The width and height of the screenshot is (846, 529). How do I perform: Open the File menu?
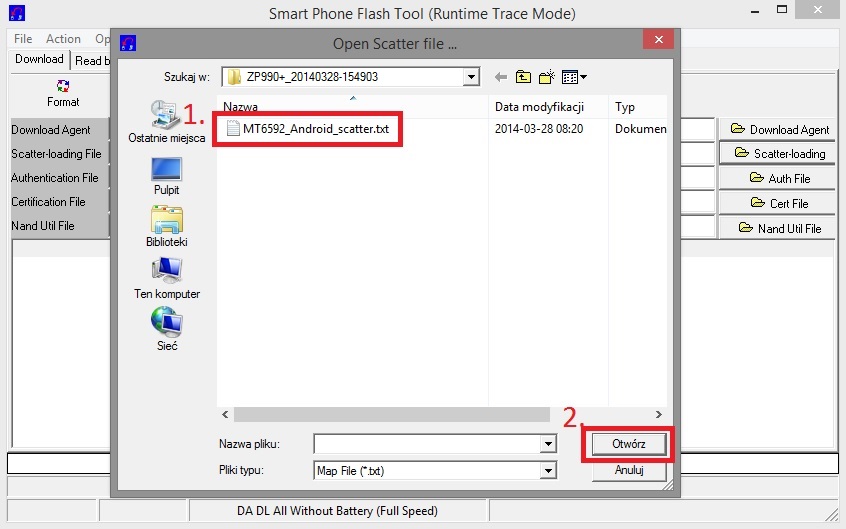(23, 39)
